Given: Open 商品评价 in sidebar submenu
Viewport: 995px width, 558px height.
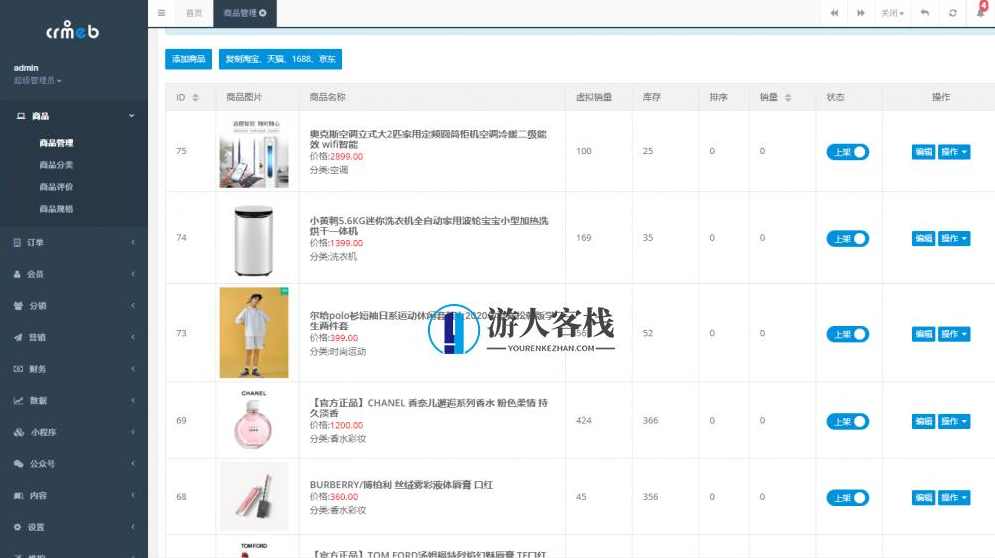Looking at the screenshot, I should (56, 187).
